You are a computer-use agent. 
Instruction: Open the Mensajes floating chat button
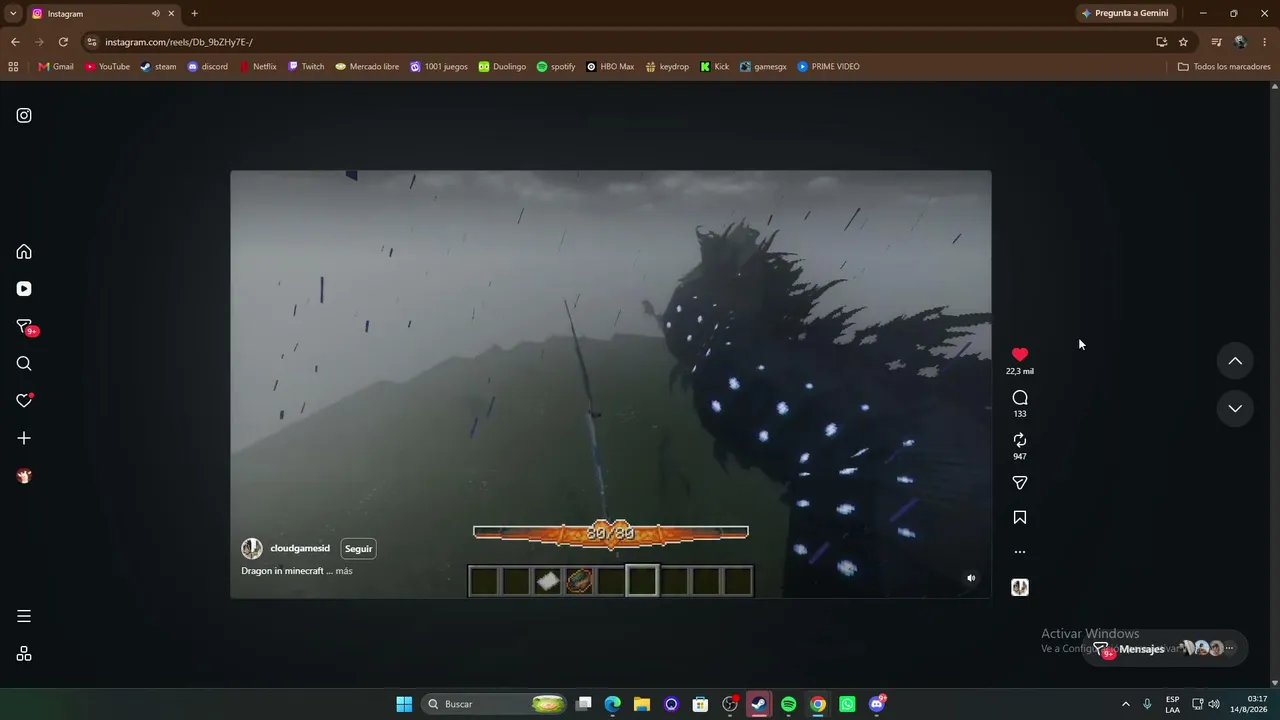pyautogui.click(x=1166, y=649)
